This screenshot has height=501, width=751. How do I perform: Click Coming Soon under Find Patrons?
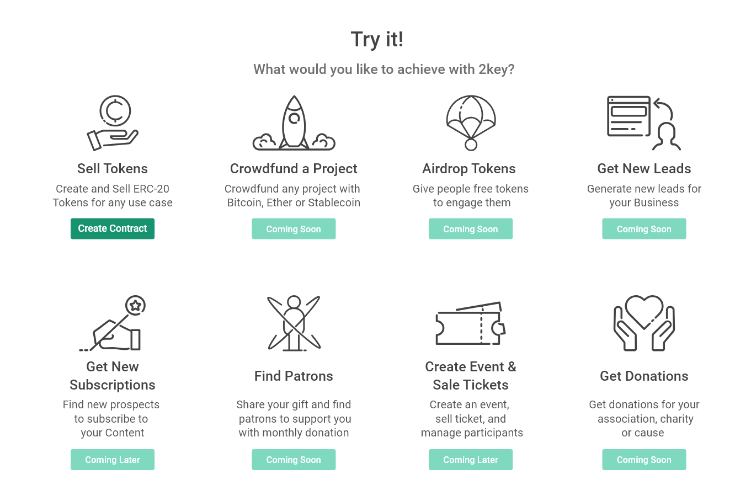coord(294,460)
